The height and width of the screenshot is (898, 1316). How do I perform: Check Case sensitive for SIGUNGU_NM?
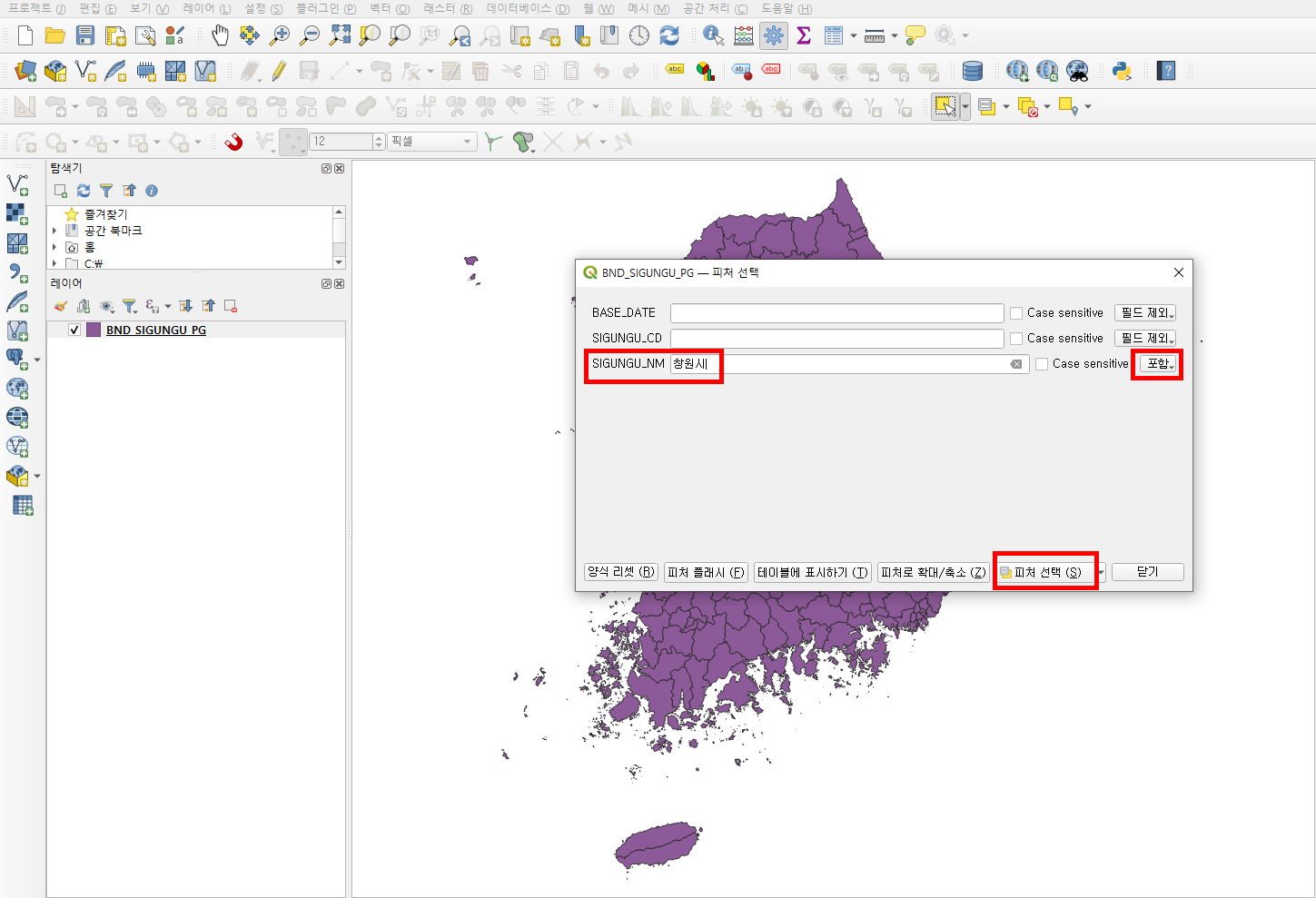(x=1042, y=364)
